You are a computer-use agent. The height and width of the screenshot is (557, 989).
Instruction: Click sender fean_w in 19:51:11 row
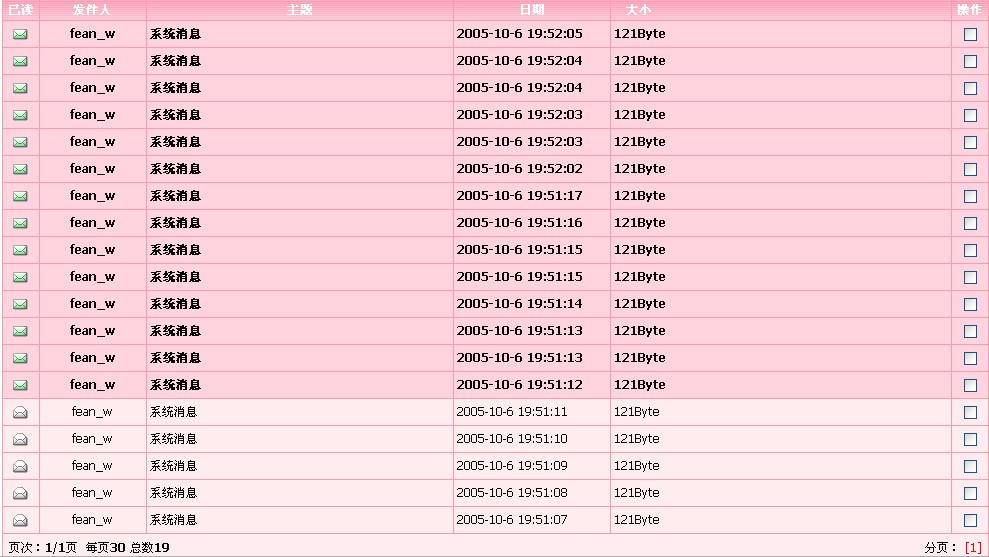92,412
